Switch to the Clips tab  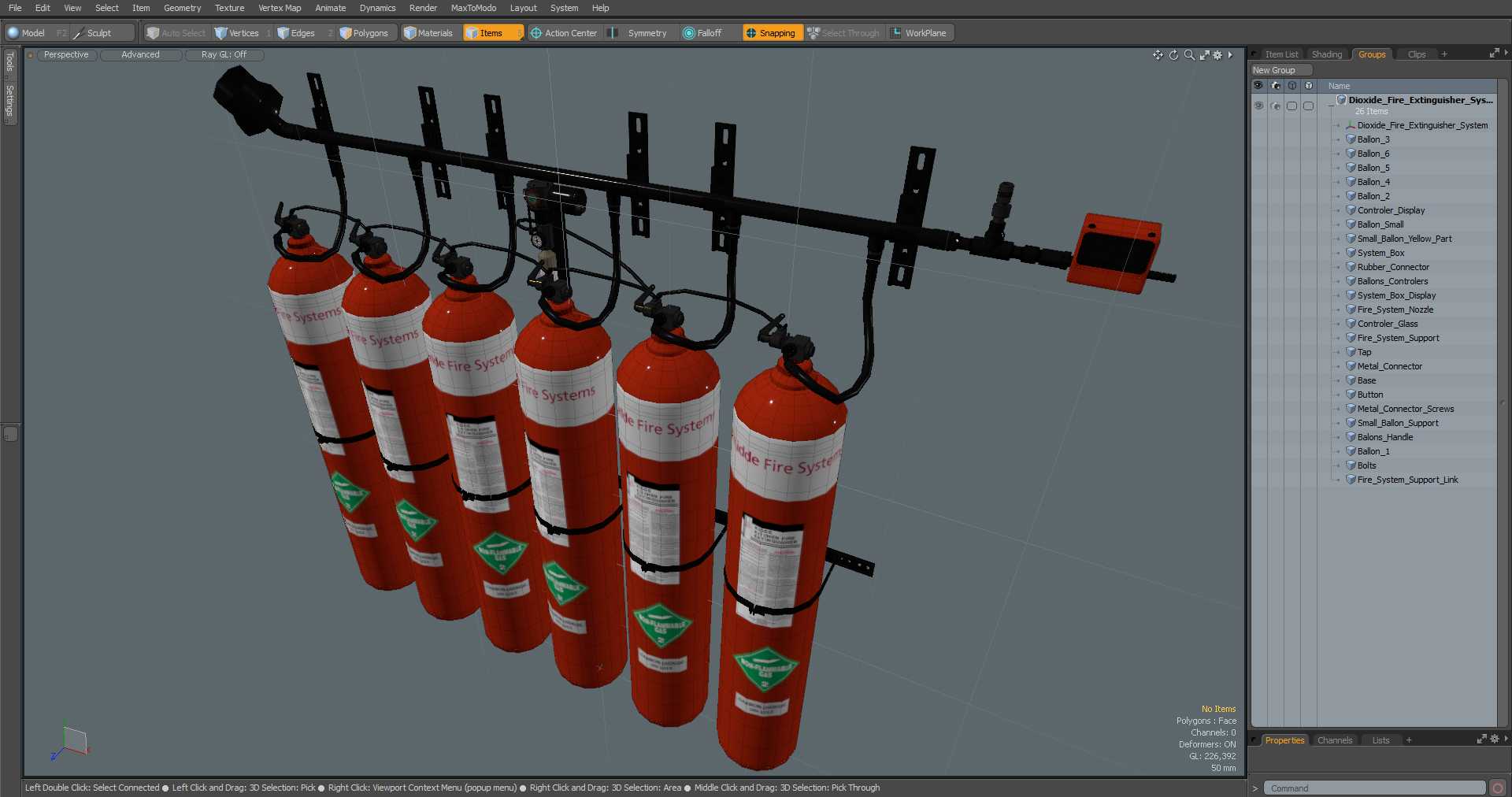[x=1417, y=54]
